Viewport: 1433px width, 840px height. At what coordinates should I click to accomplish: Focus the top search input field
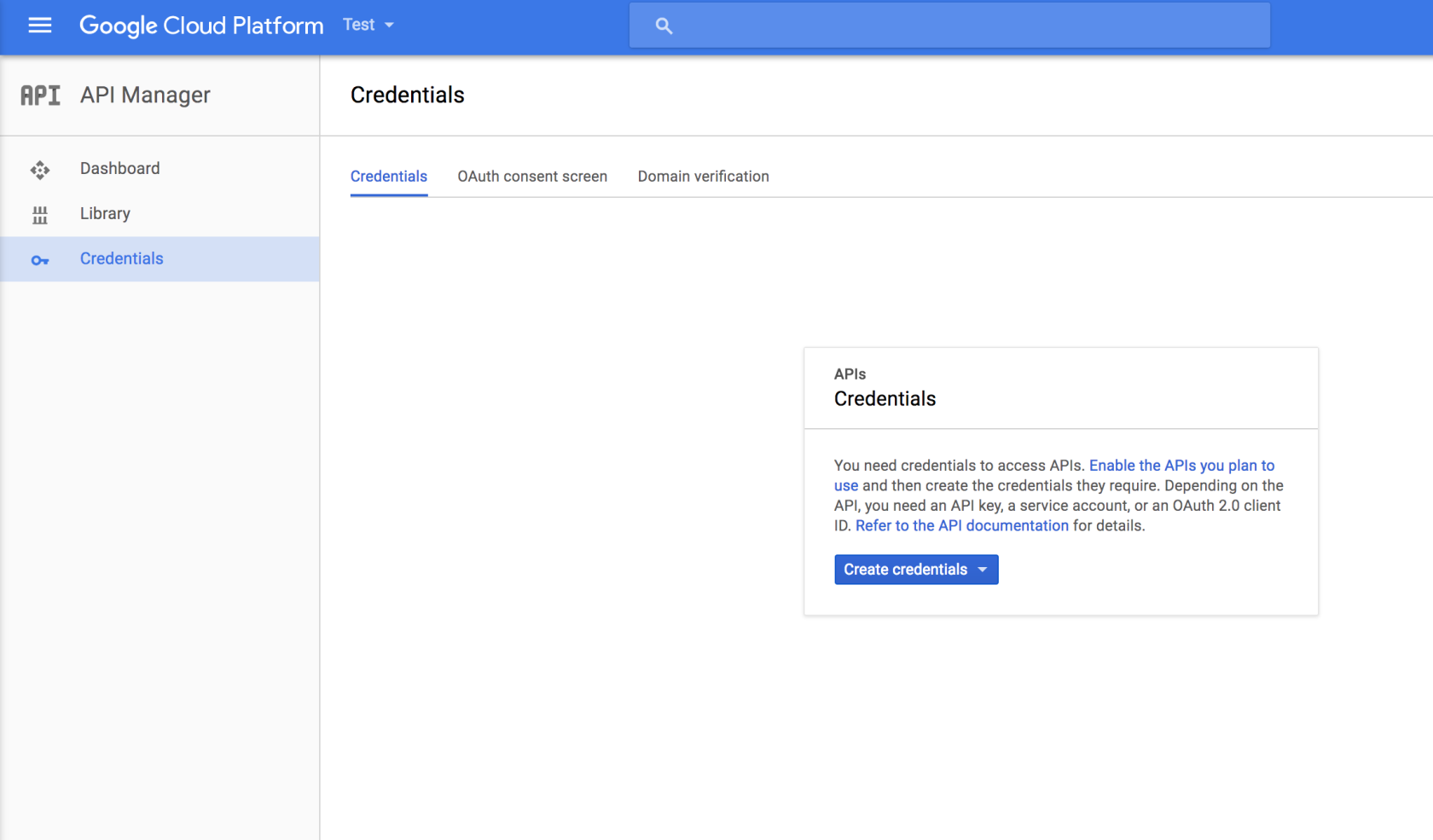949,26
